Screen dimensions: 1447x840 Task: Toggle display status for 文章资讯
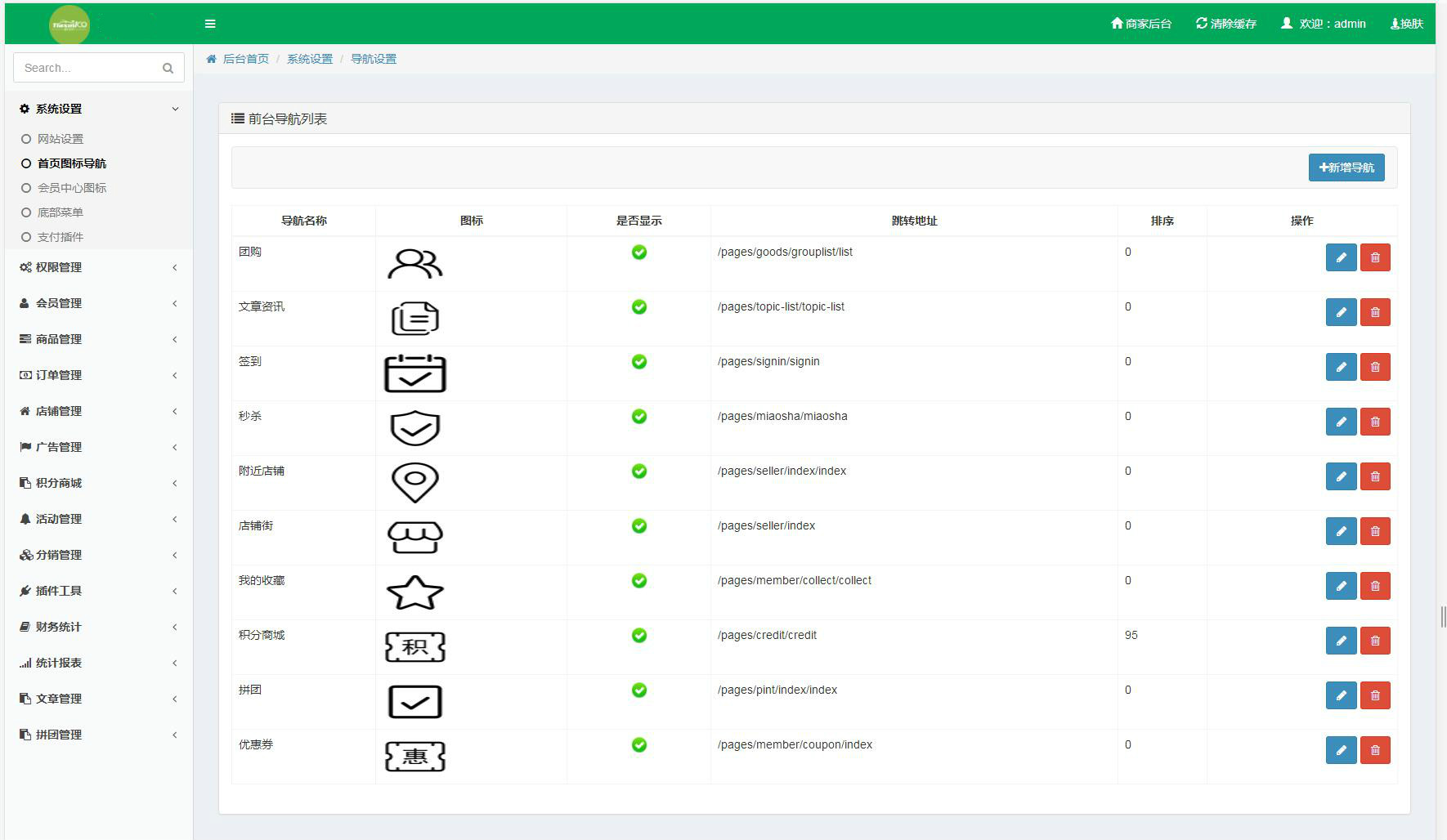639,307
